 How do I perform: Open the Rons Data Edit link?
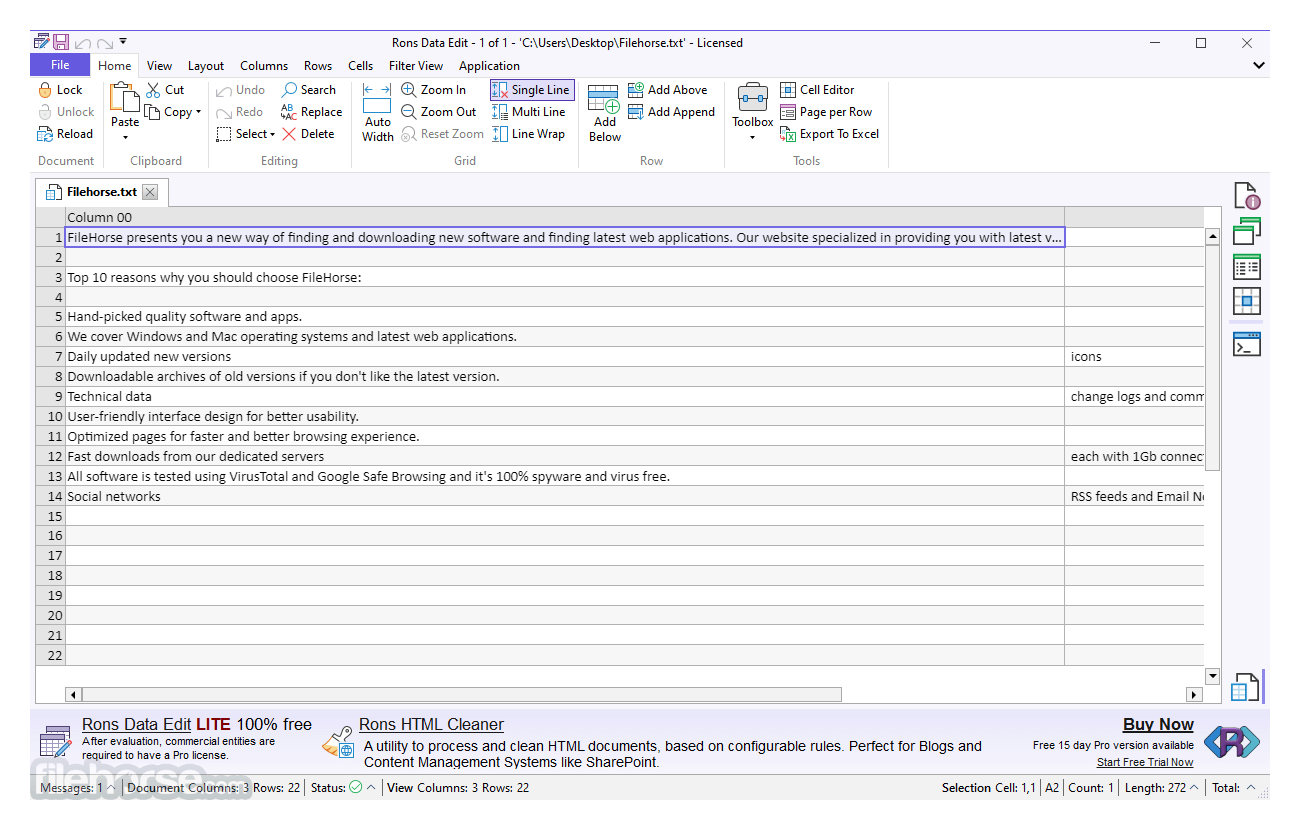(137, 725)
